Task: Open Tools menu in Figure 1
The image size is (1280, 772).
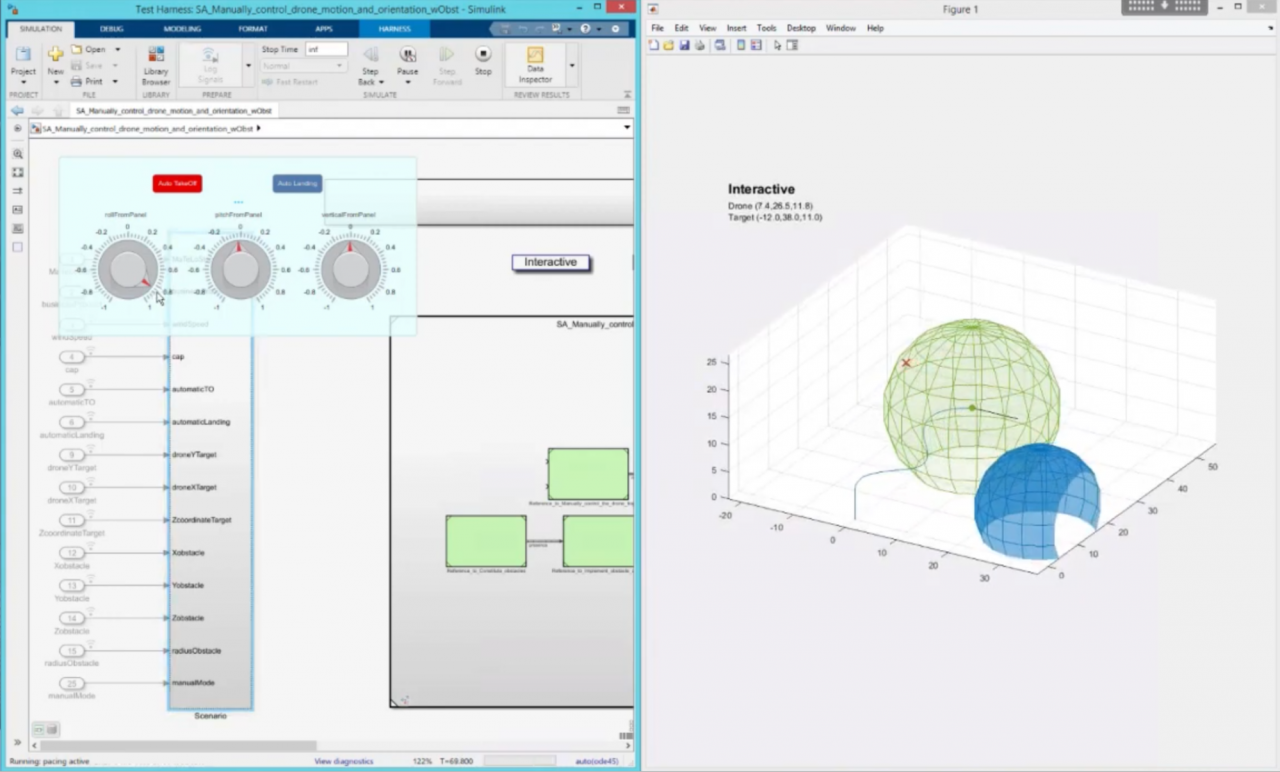Action: [x=766, y=28]
